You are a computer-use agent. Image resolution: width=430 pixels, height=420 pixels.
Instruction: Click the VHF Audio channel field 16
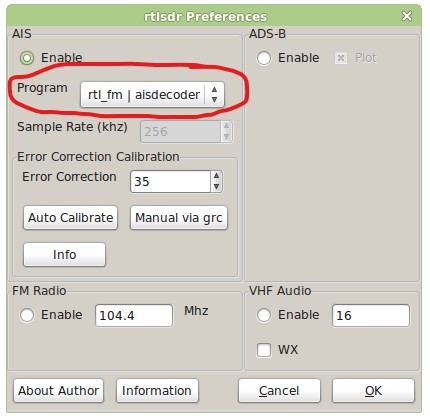tap(371, 315)
